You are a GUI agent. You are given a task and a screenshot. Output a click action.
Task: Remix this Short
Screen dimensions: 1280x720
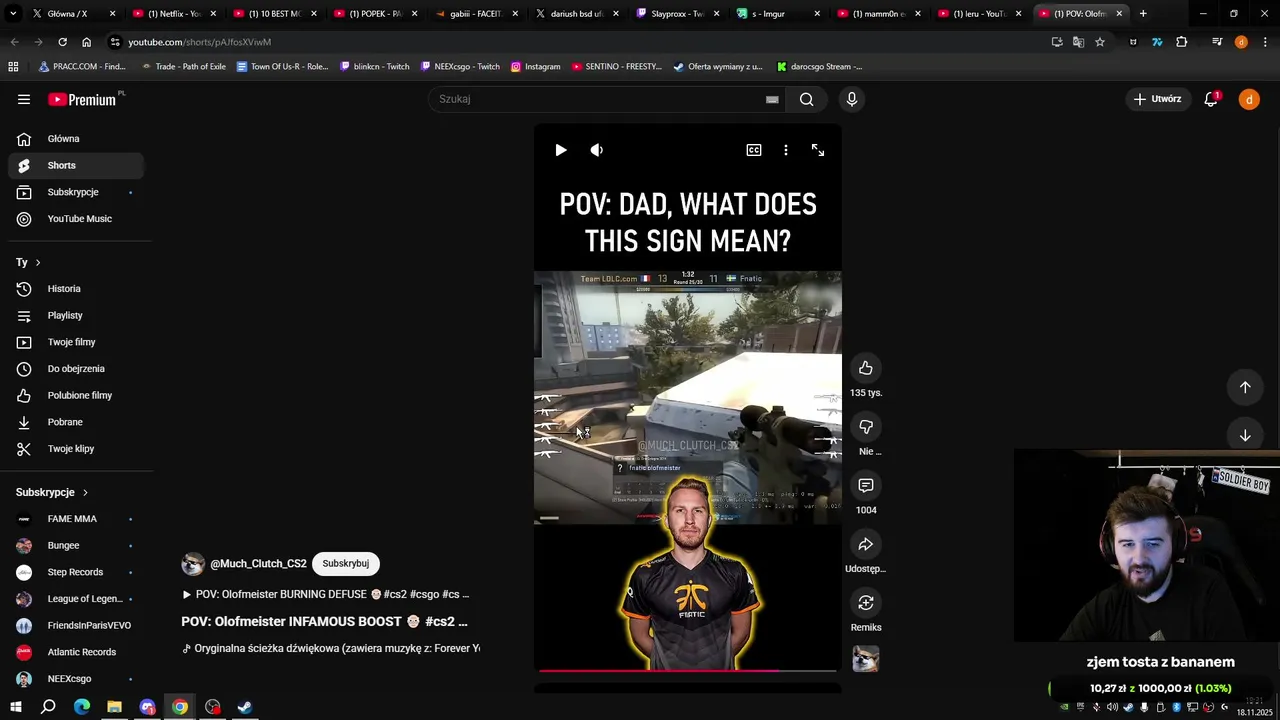pos(866,603)
